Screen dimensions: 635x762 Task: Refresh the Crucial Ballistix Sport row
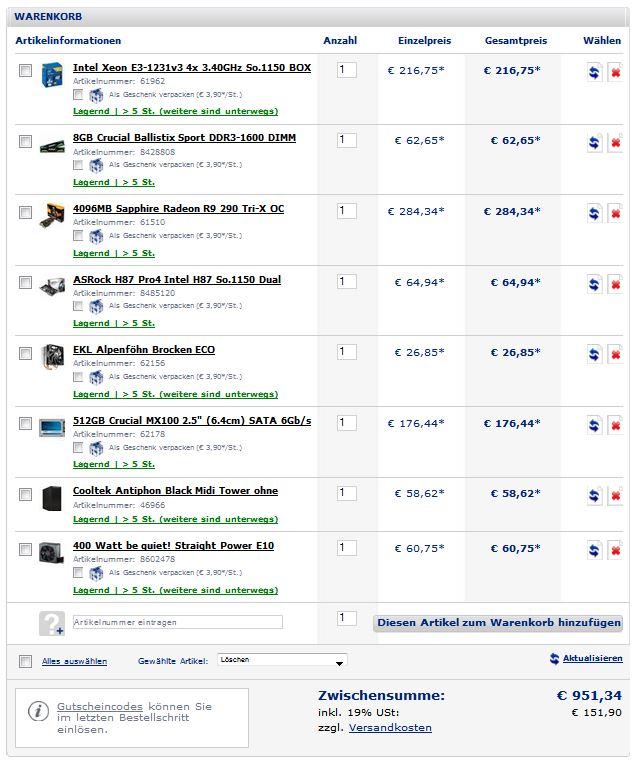[x=594, y=143]
